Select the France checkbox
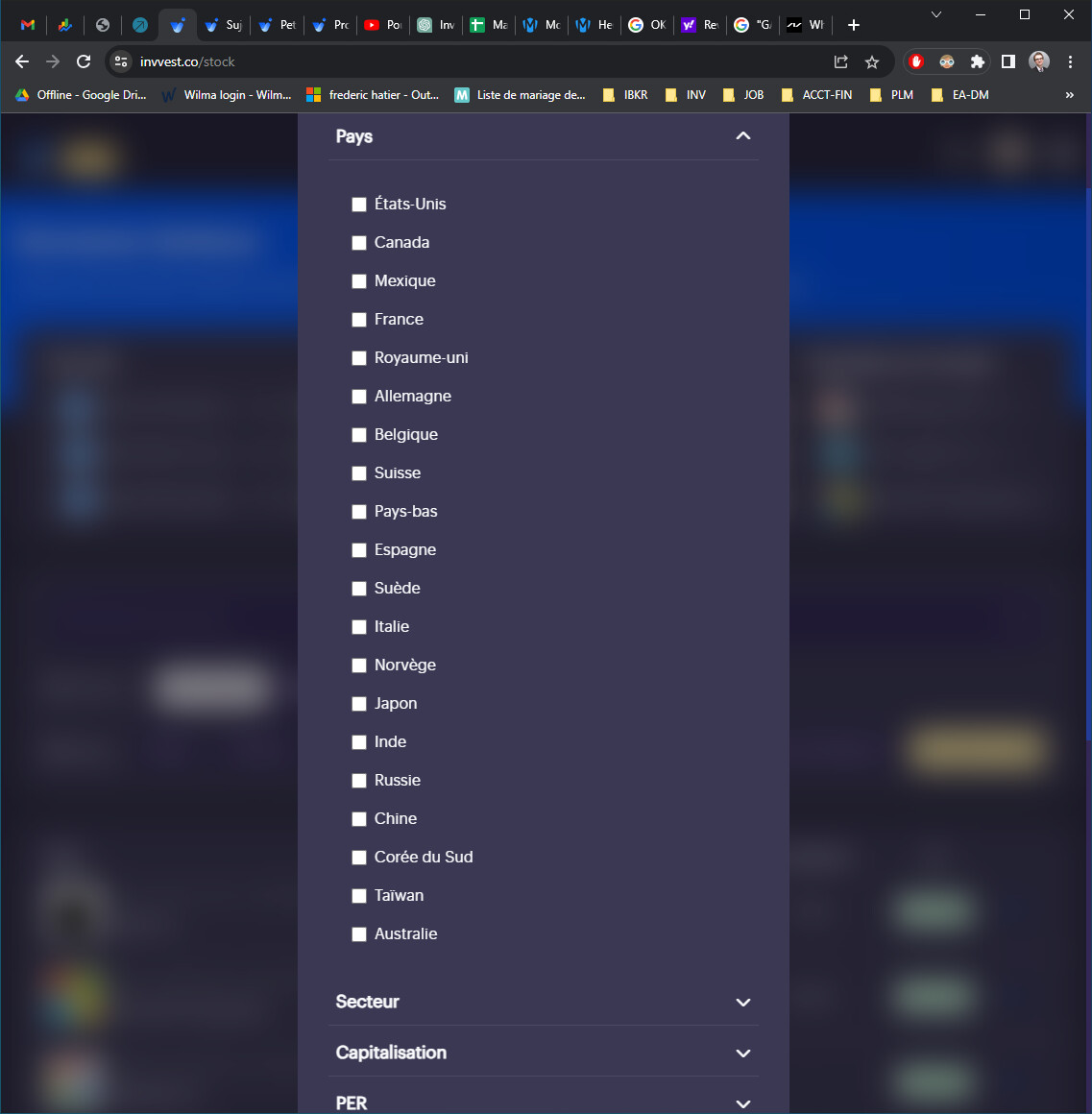 tap(359, 320)
